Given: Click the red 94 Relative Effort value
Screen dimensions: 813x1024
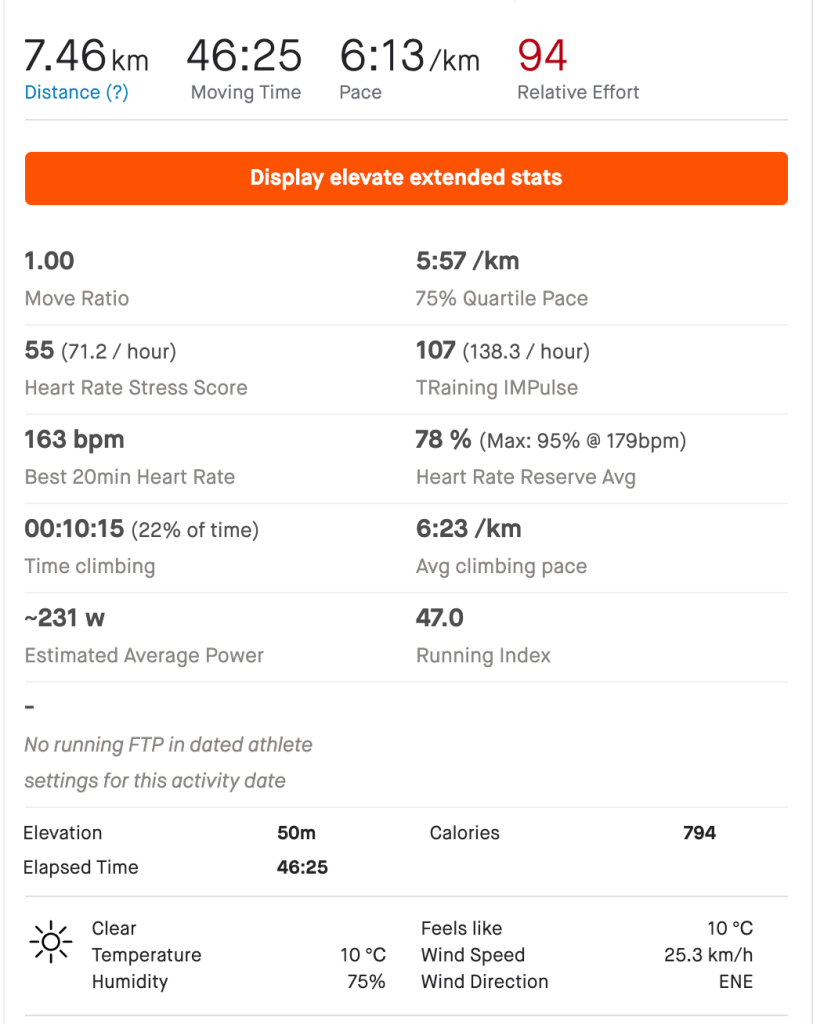Looking at the screenshot, I should [542, 56].
